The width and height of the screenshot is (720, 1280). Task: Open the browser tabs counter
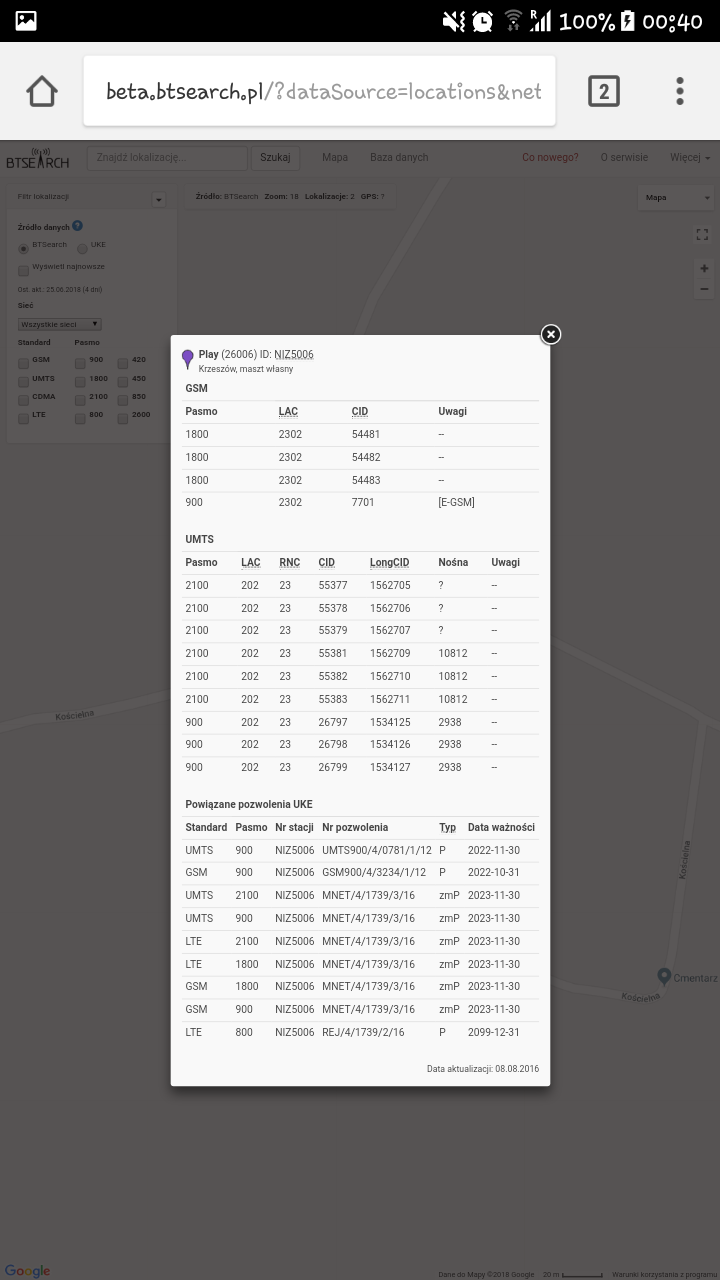[603, 91]
